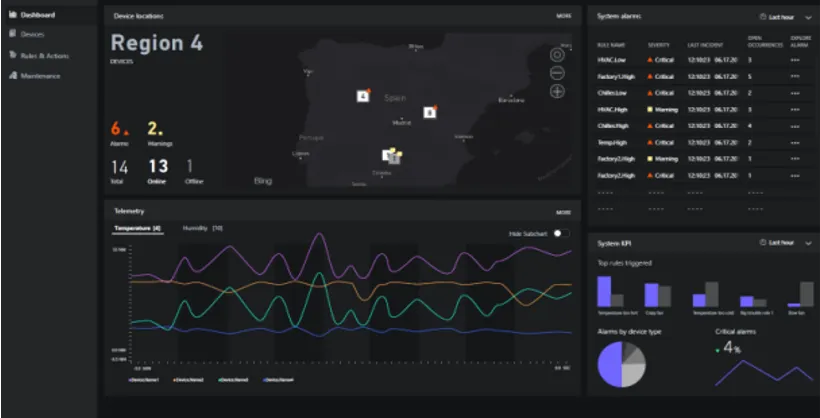Viewport: 820px width, 418px height.
Task: Click the Devices icon in sidebar
Action: pyautogui.click(x=12, y=35)
